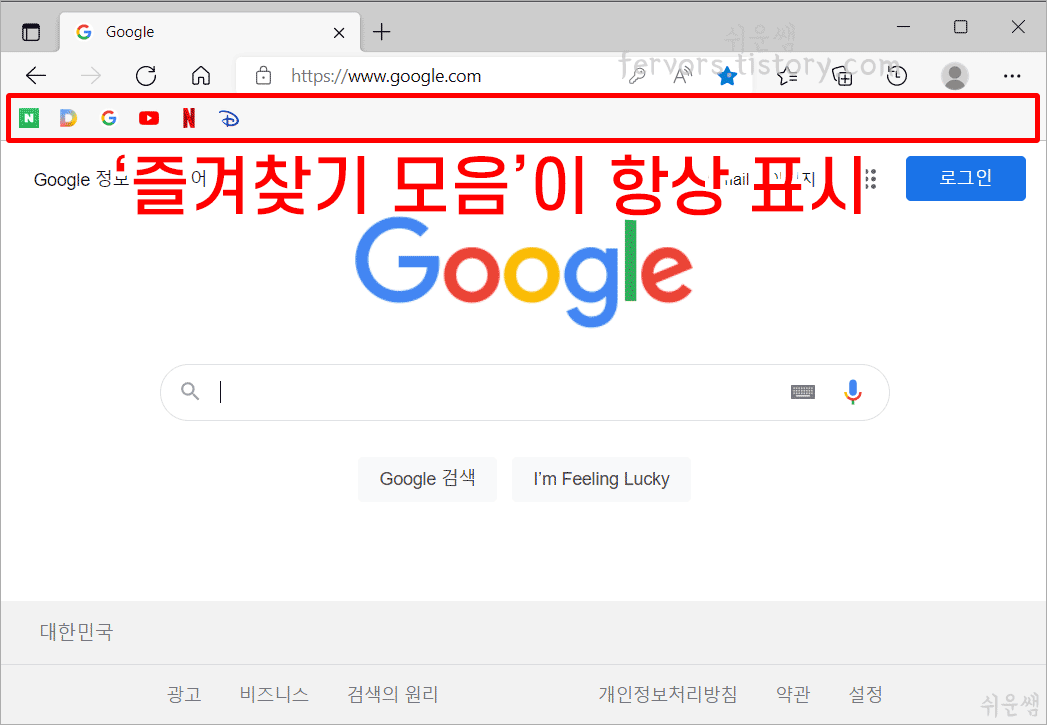Click the Google logo
Screen dimensions: 1047x725
[524, 272]
